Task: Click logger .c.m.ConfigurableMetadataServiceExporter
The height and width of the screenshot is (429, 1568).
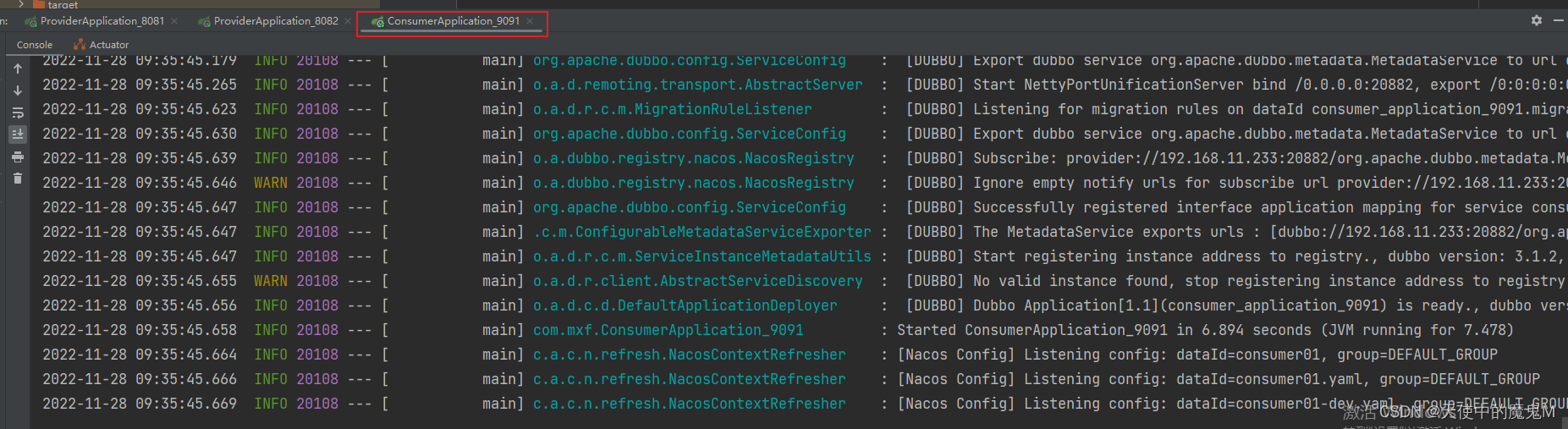Action: [x=702, y=232]
